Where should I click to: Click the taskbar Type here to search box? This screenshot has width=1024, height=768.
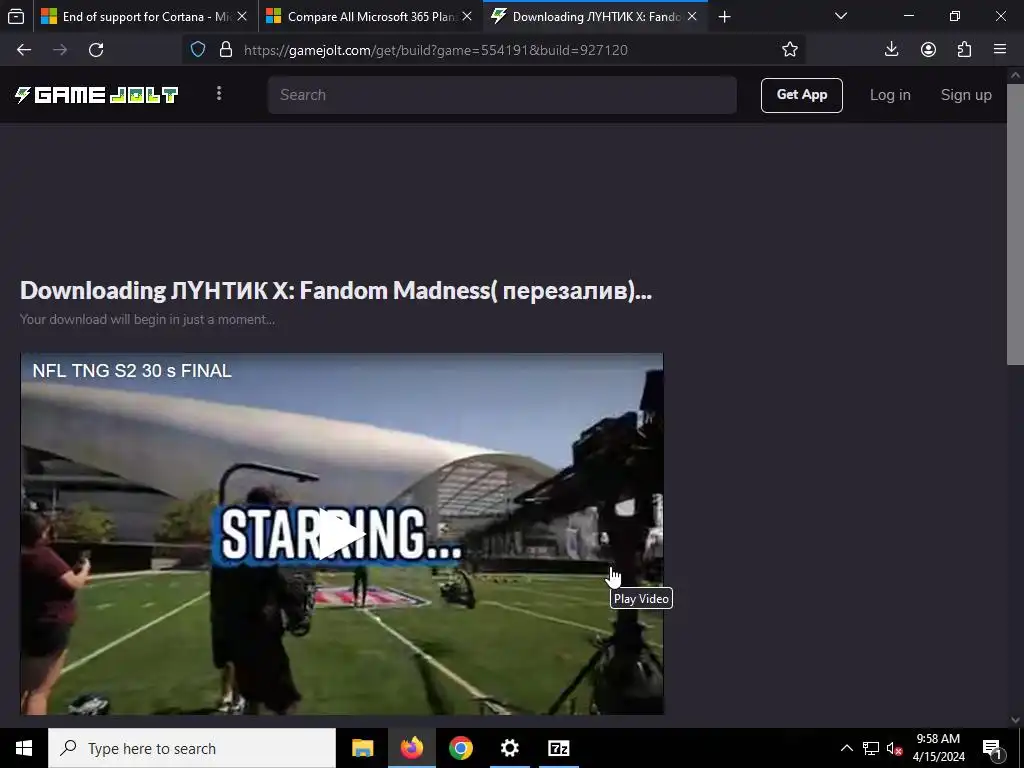click(x=192, y=748)
